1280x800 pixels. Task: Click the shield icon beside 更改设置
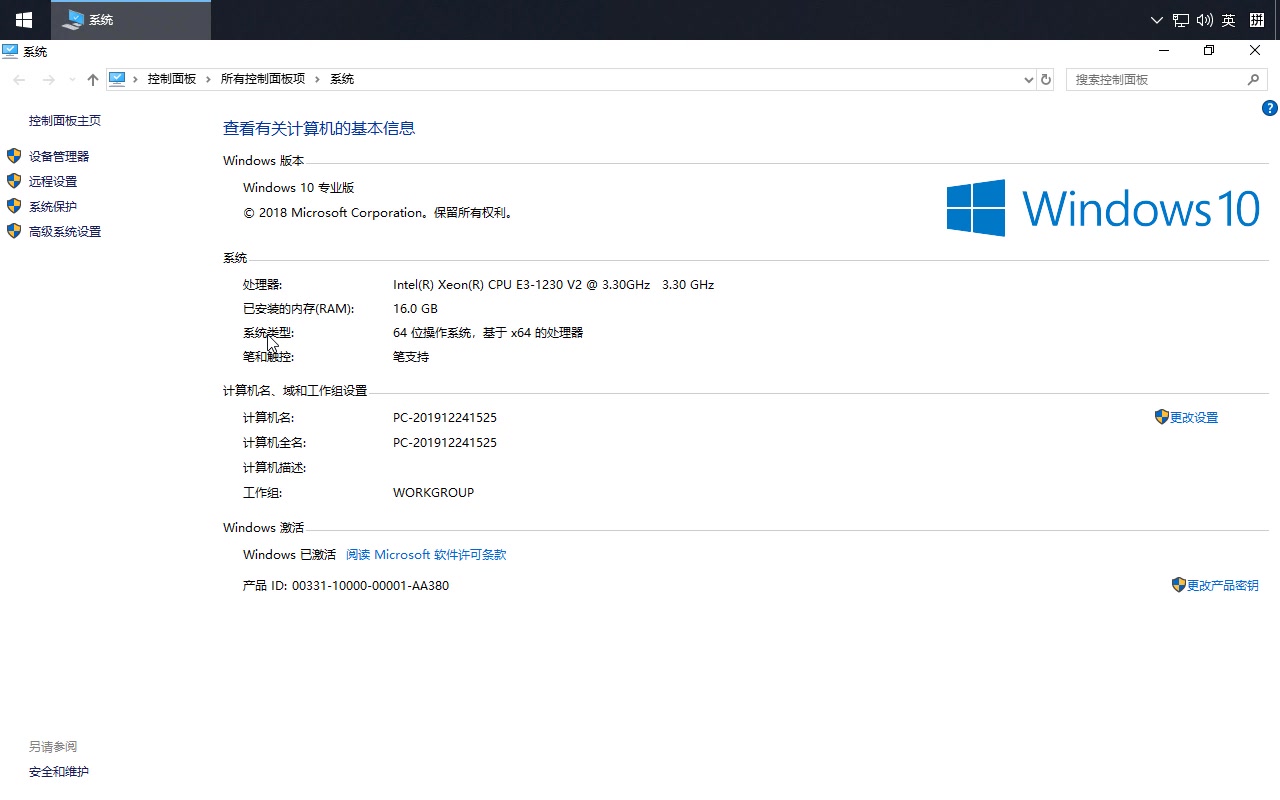click(1160, 417)
